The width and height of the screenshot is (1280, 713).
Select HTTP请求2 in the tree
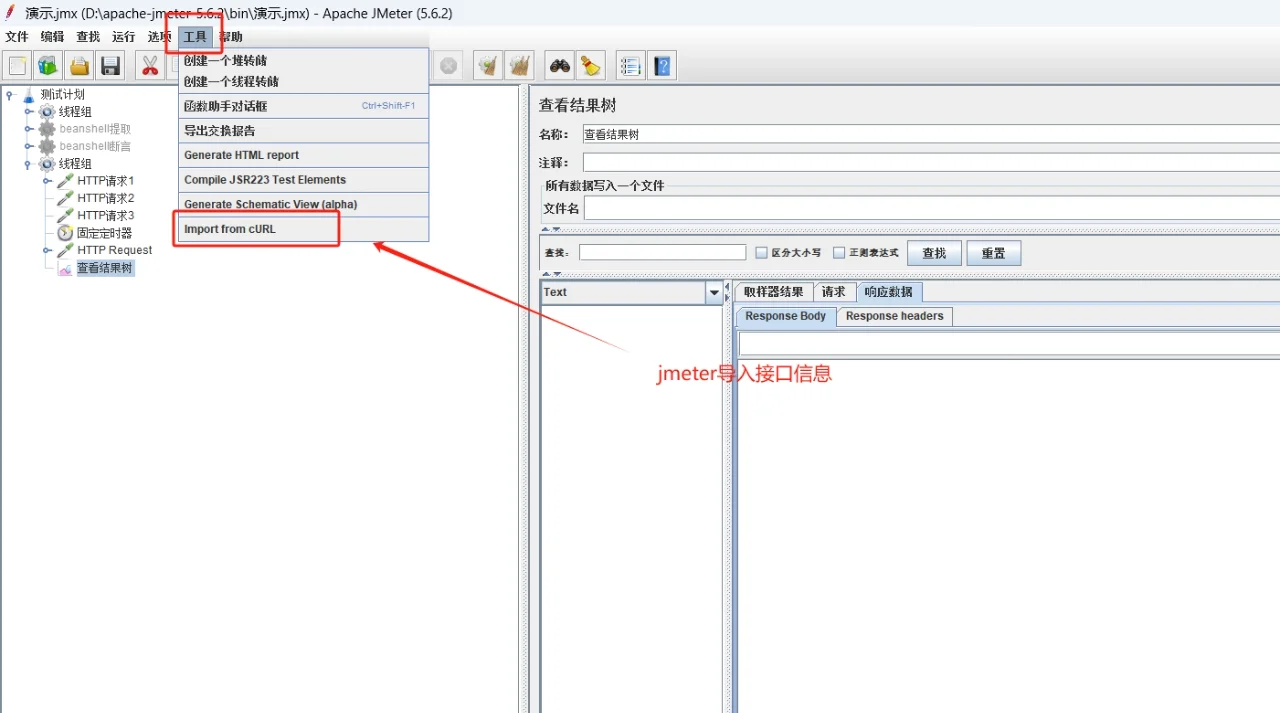pos(105,198)
